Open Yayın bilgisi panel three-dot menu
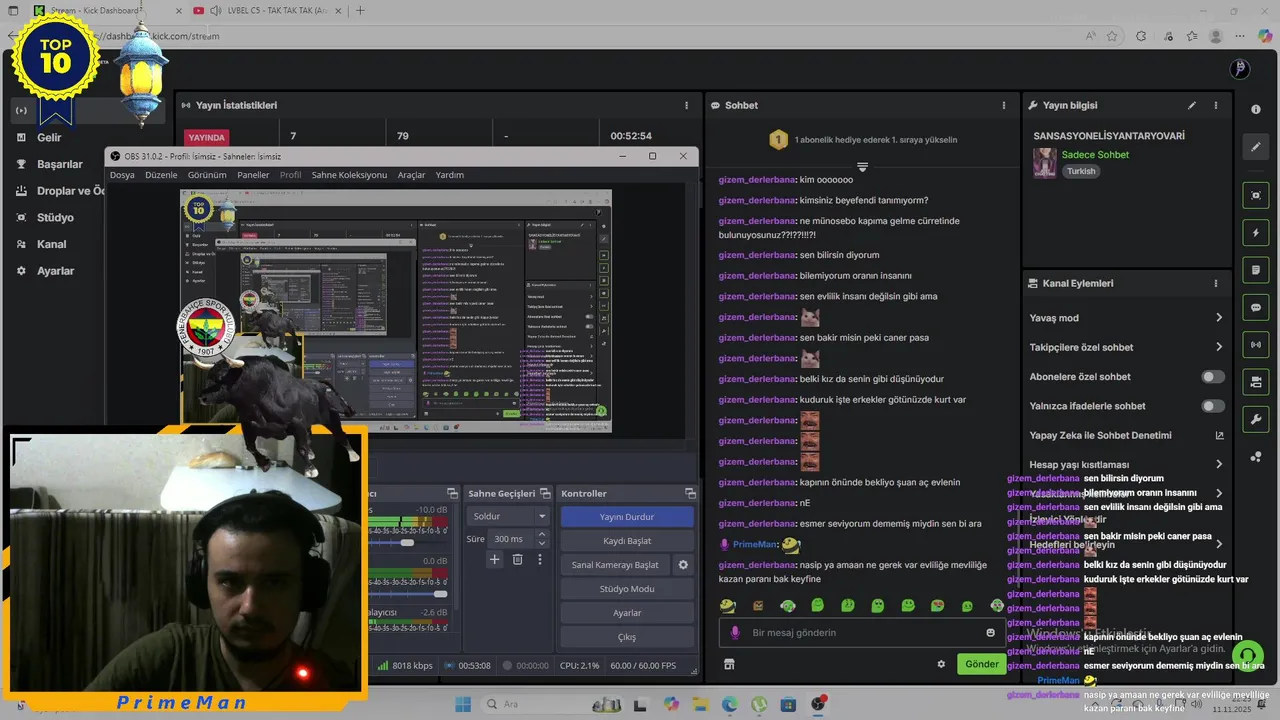Screen dimensions: 1280x720 pos(1216,105)
